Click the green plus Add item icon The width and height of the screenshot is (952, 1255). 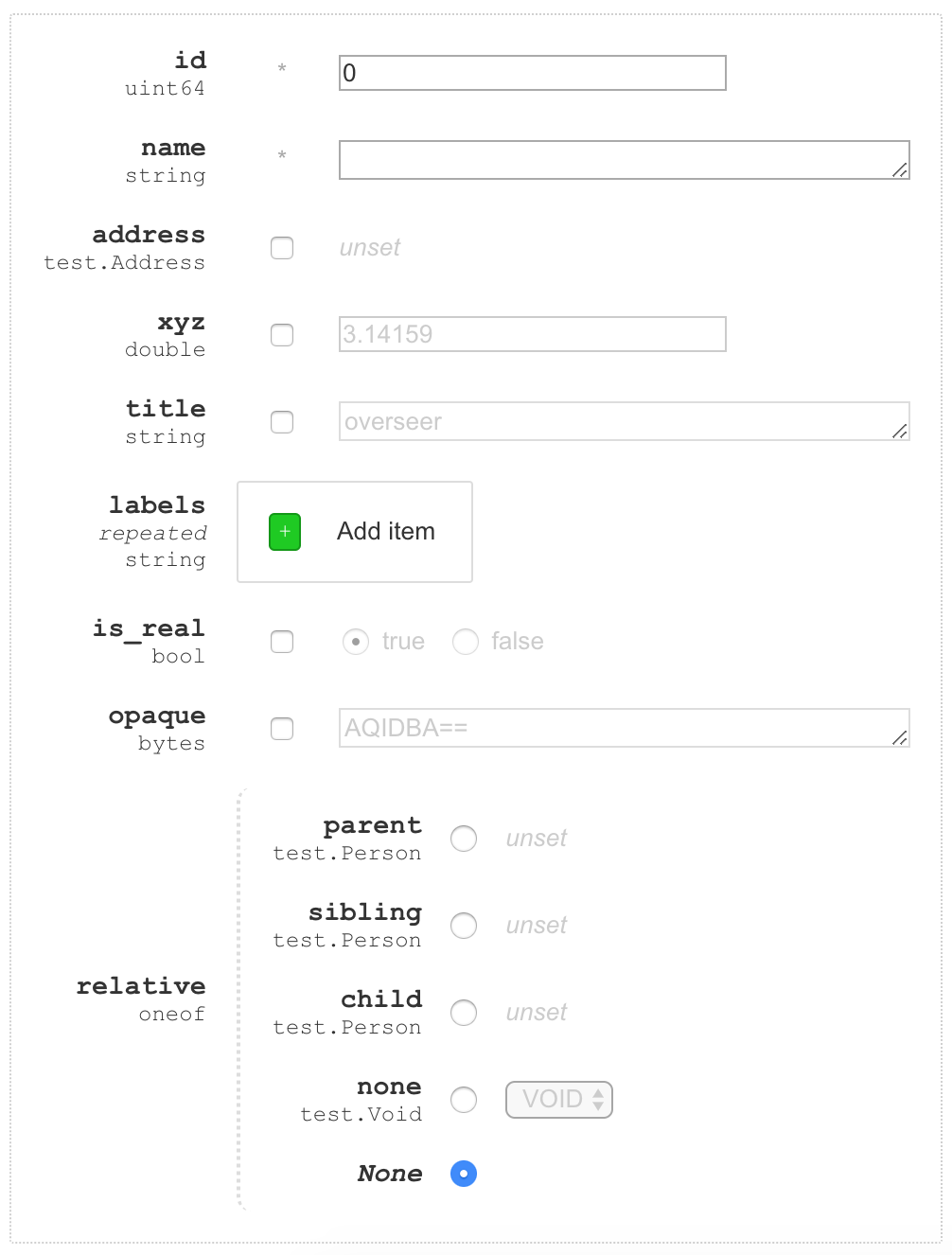pos(284,532)
